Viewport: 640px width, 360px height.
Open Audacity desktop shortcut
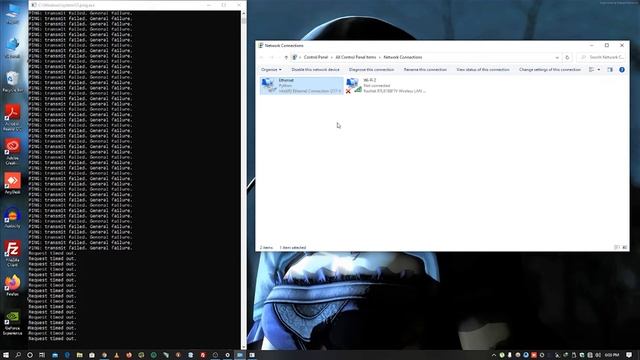coord(12,218)
